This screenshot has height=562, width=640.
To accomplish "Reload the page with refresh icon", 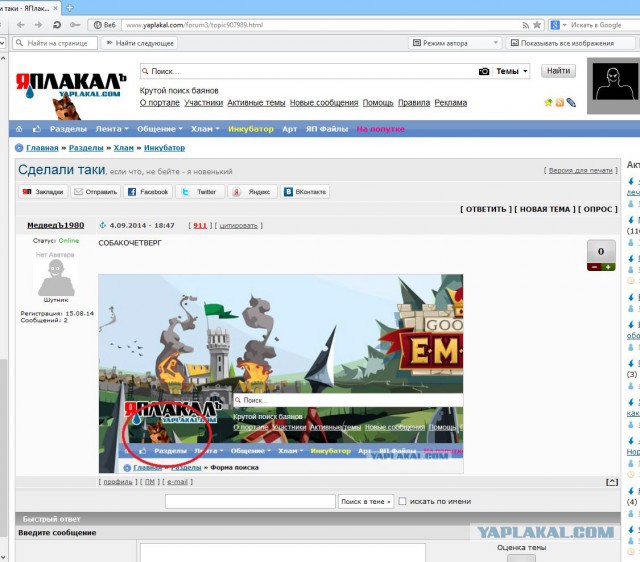I will (57, 25).
